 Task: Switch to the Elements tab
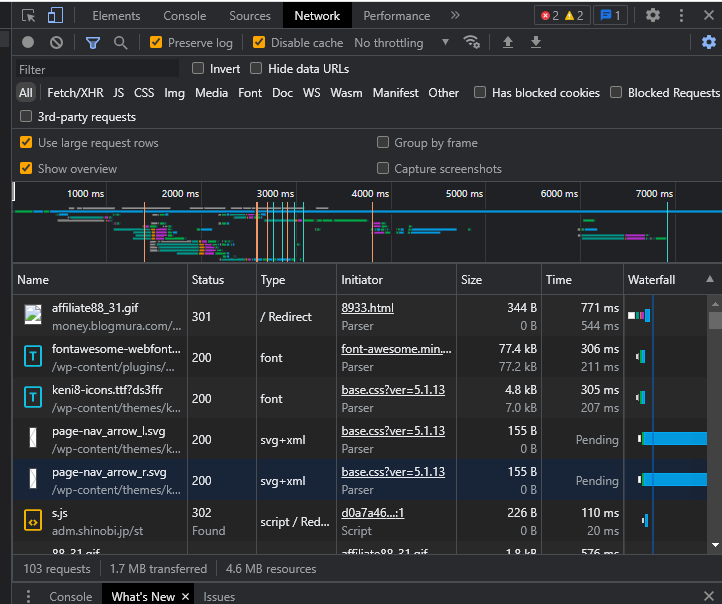tap(116, 16)
